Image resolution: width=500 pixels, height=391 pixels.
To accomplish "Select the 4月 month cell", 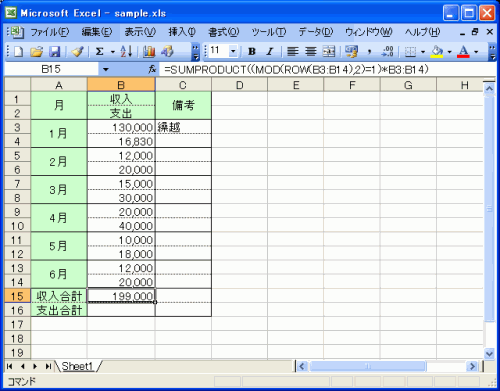I will coord(59,218).
